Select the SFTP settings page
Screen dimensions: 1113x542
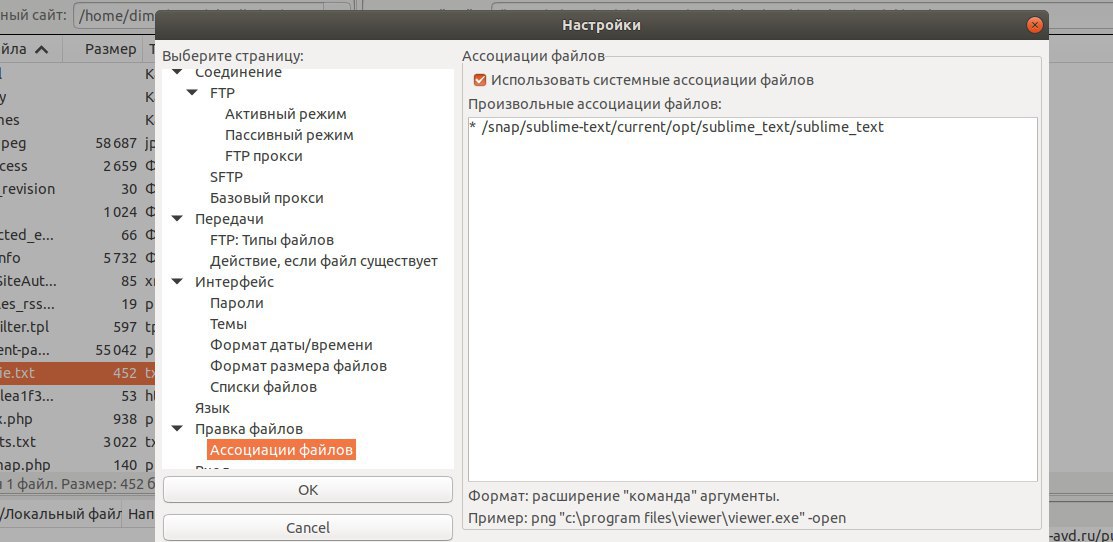pos(226,177)
